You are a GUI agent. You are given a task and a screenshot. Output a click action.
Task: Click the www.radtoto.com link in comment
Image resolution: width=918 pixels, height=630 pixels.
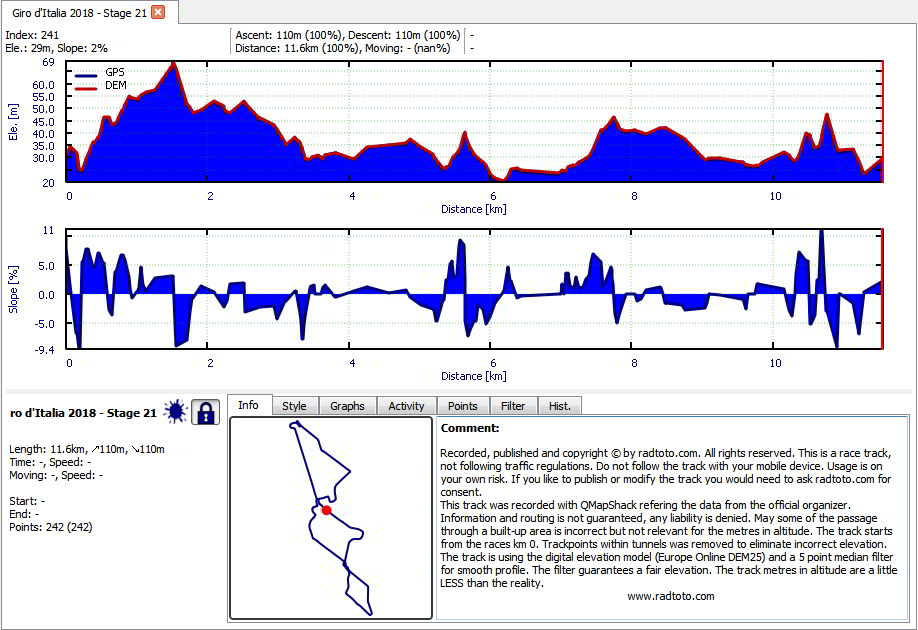click(671, 596)
